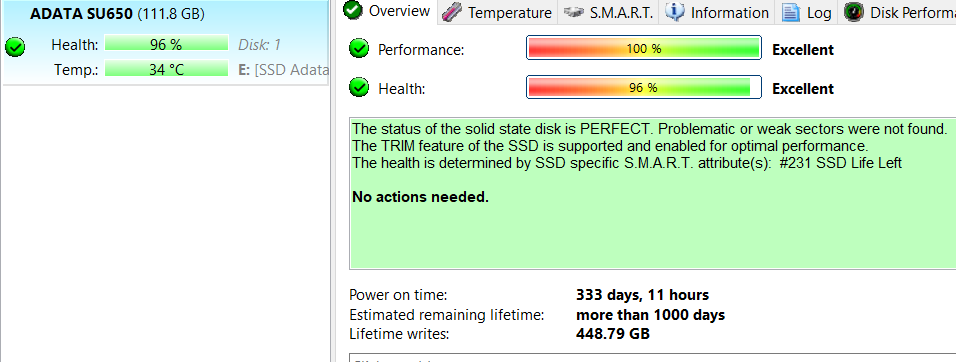Viewport: 956px width, 362px height.
Task: Click the Log tab document icon
Action: click(x=791, y=12)
